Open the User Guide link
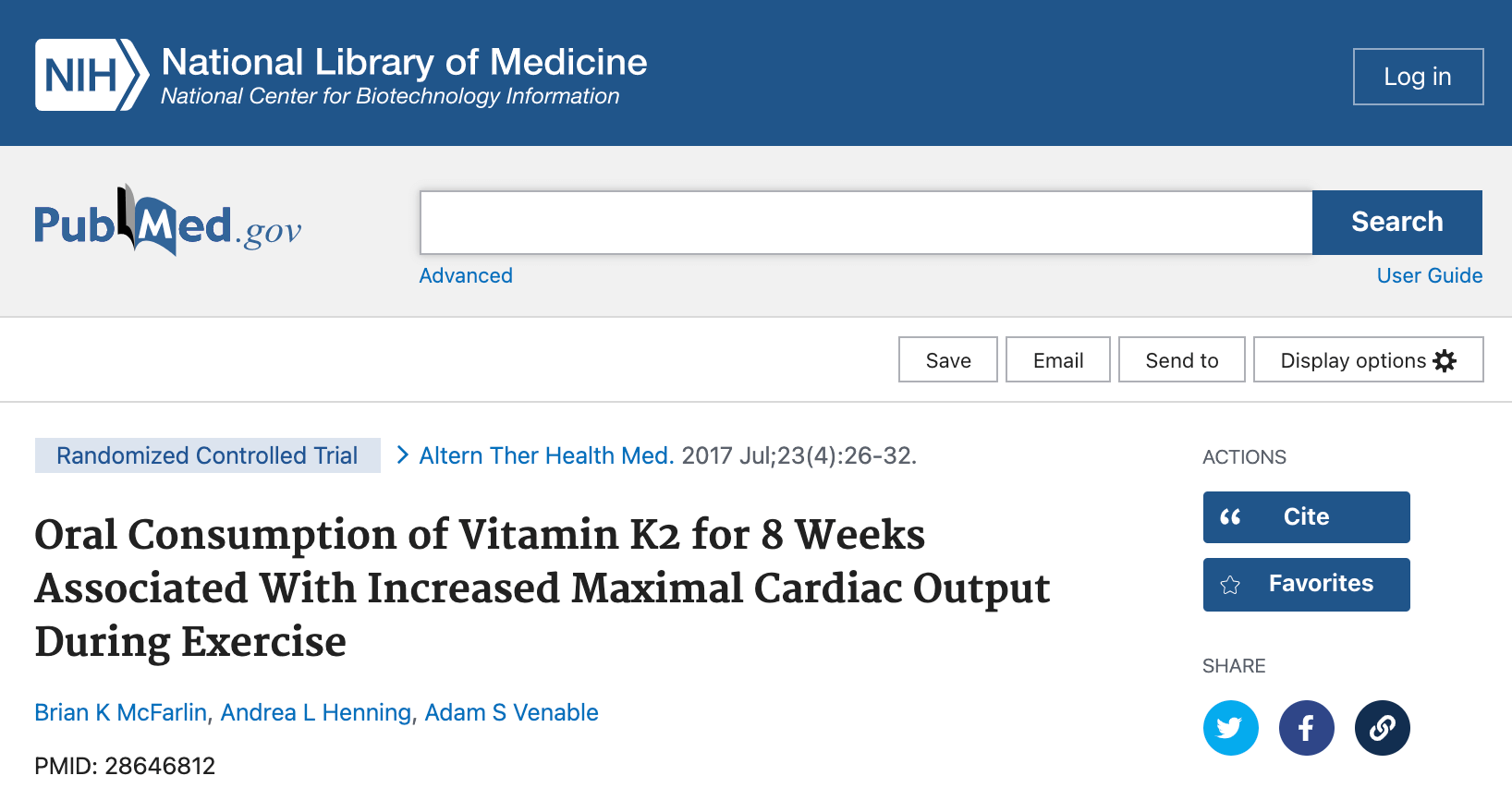 coord(1429,275)
